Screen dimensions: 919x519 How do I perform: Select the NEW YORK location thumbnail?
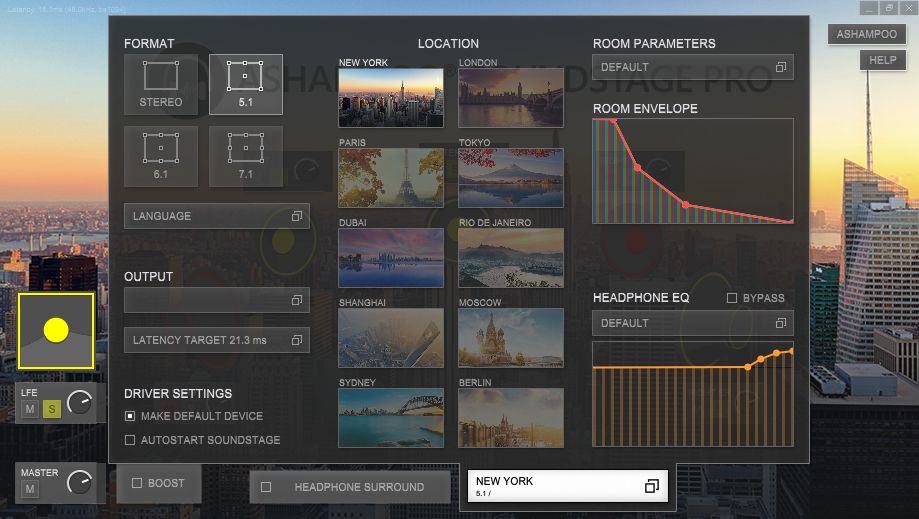point(391,98)
